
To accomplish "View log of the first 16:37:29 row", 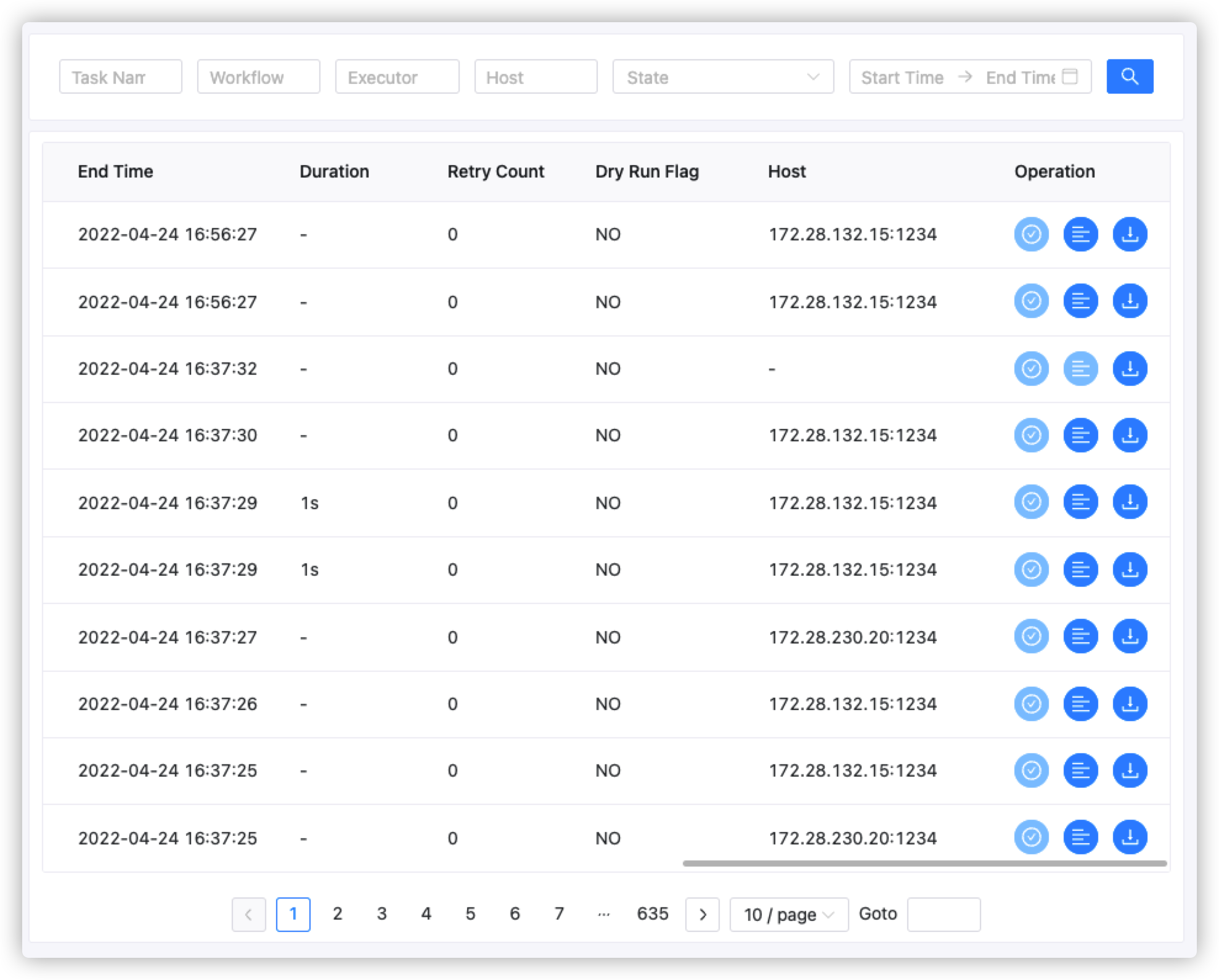I will point(1080,502).
